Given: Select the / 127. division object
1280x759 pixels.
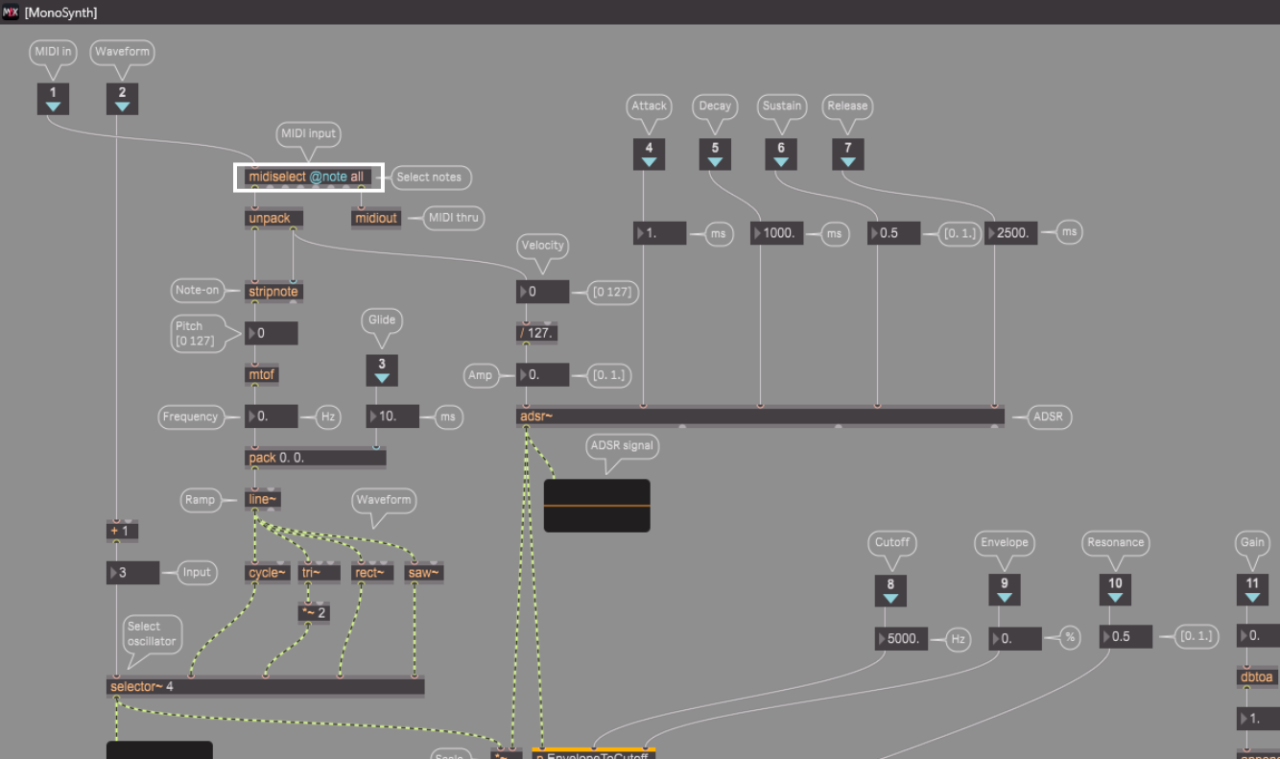Looking at the screenshot, I should [x=538, y=333].
